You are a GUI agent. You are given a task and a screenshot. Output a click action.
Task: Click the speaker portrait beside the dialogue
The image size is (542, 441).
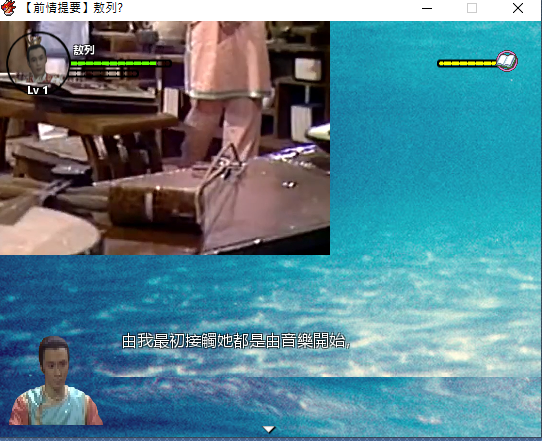pyautogui.click(x=55, y=381)
